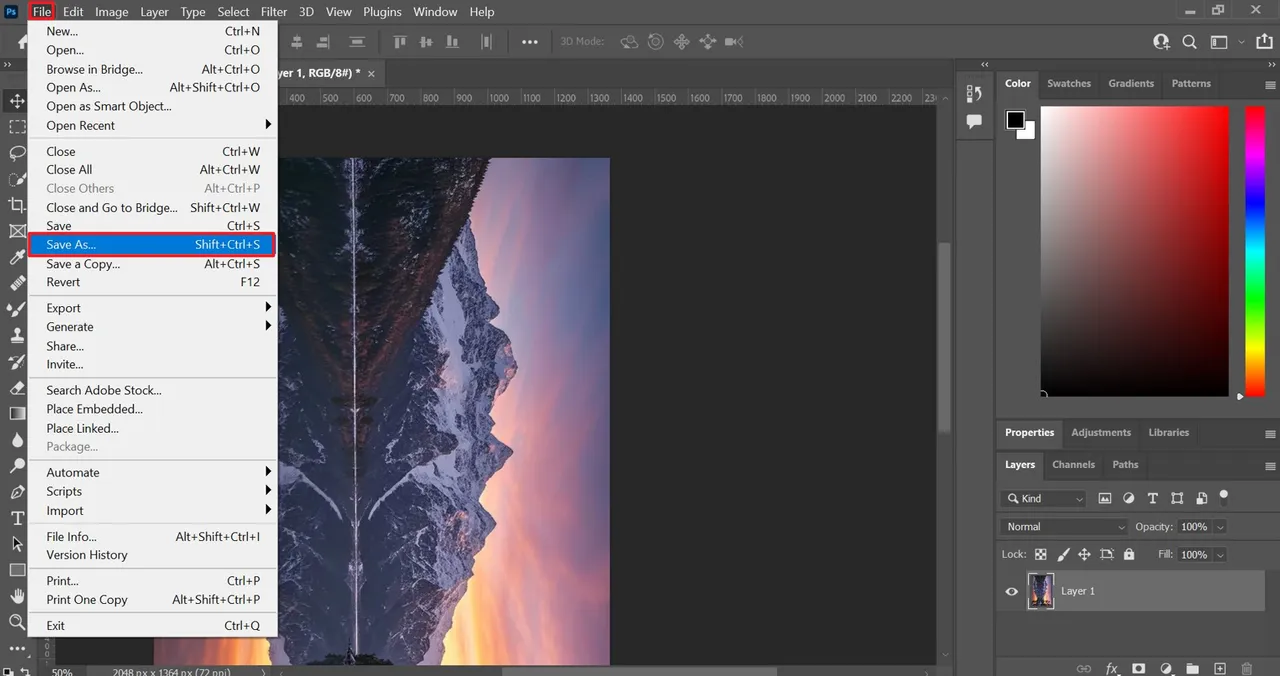Screen dimensions: 1280x676
Task: Hide Layer 1 using eye icon
Action: (1011, 591)
